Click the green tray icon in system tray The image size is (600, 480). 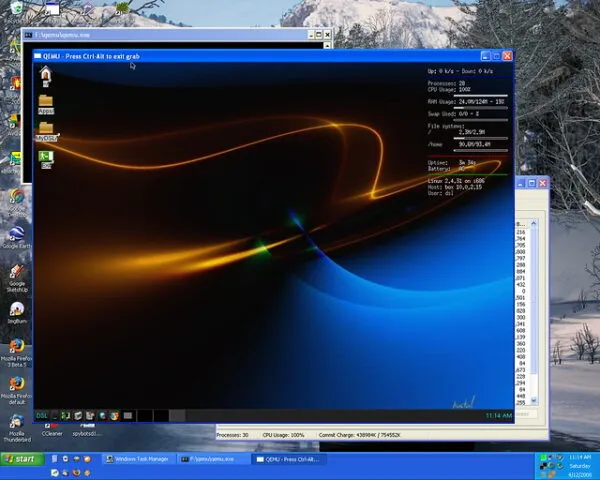click(543, 457)
